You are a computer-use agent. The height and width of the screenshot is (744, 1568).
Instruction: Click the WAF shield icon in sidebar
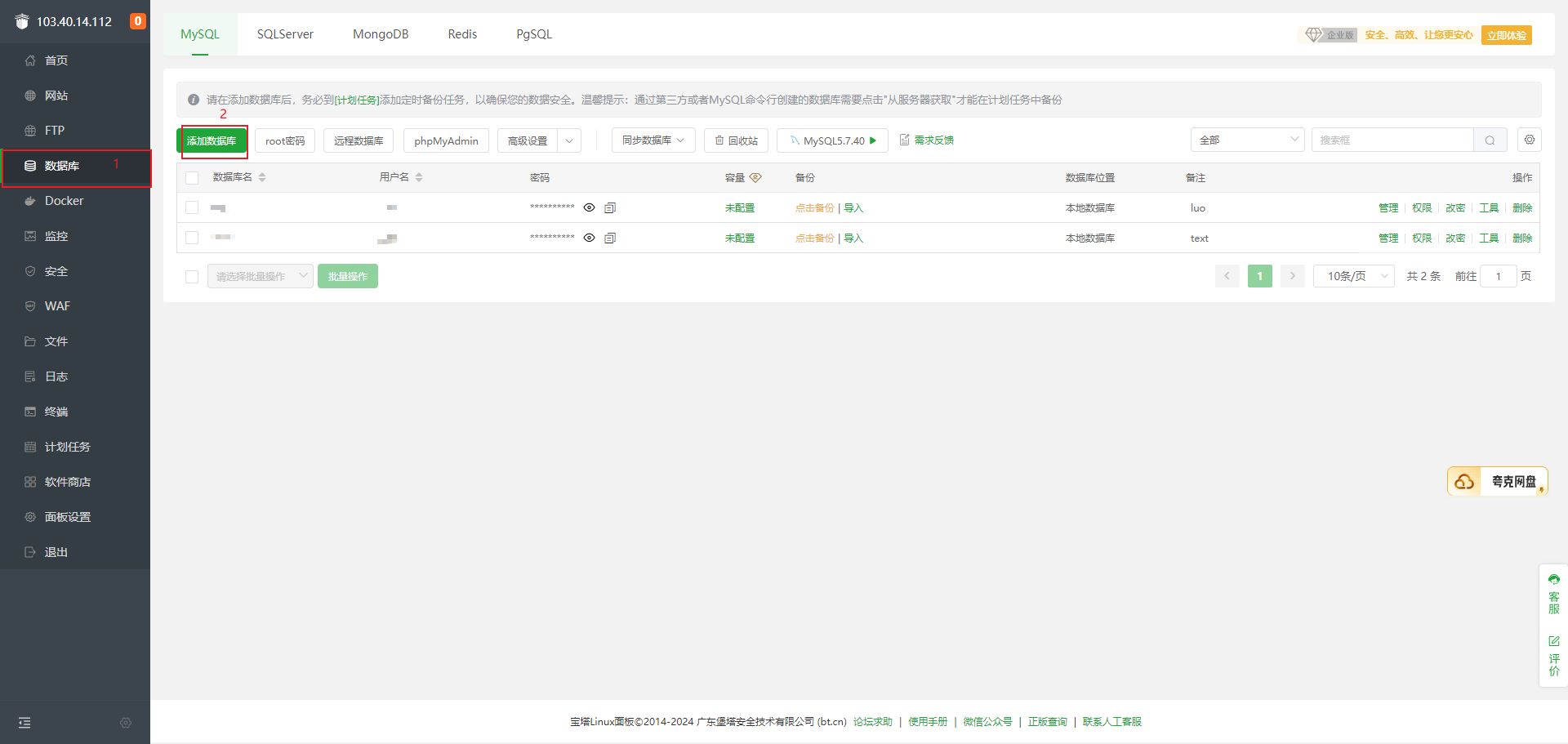click(x=30, y=306)
